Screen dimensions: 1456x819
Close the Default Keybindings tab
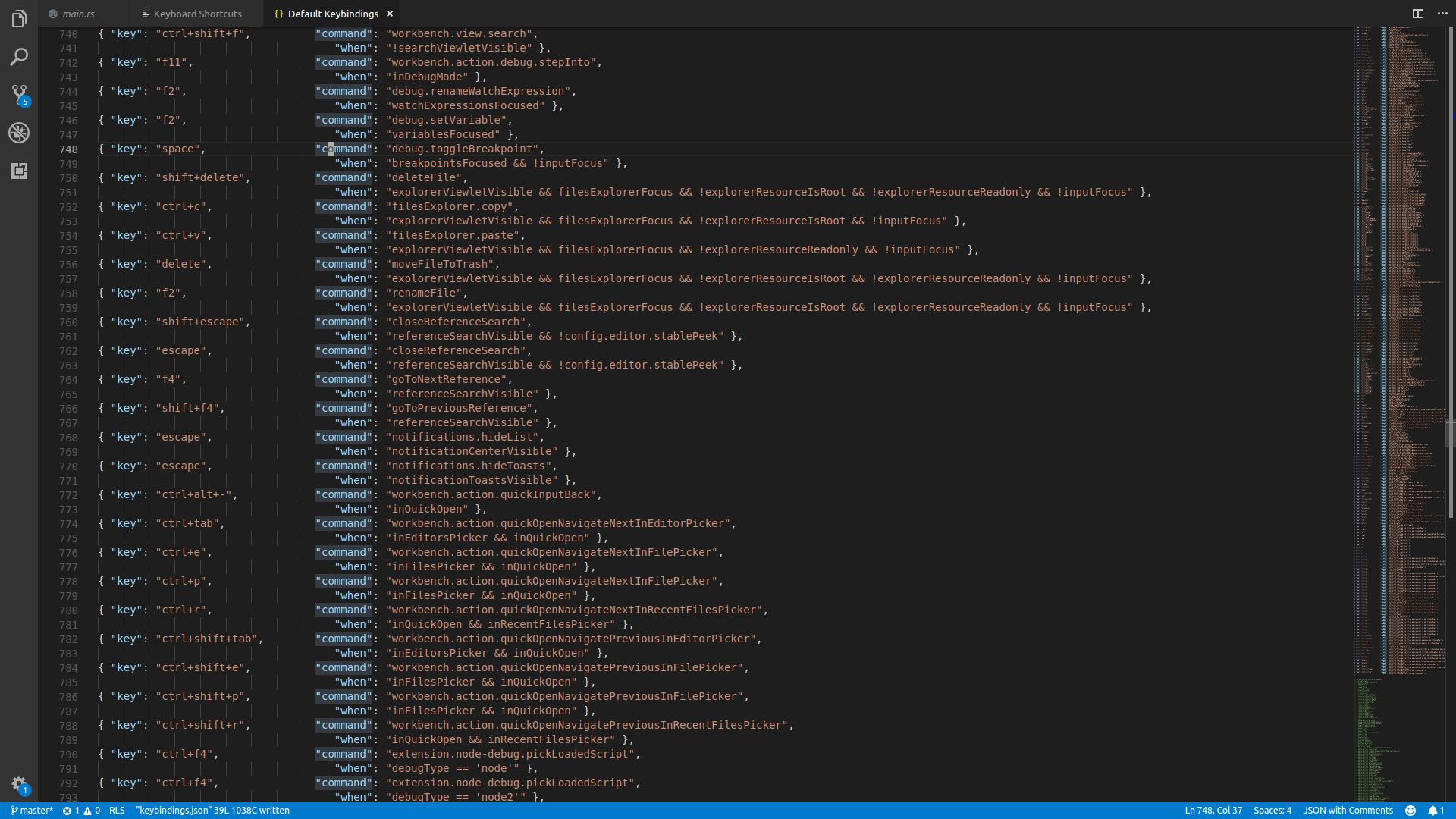coord(390,14)
